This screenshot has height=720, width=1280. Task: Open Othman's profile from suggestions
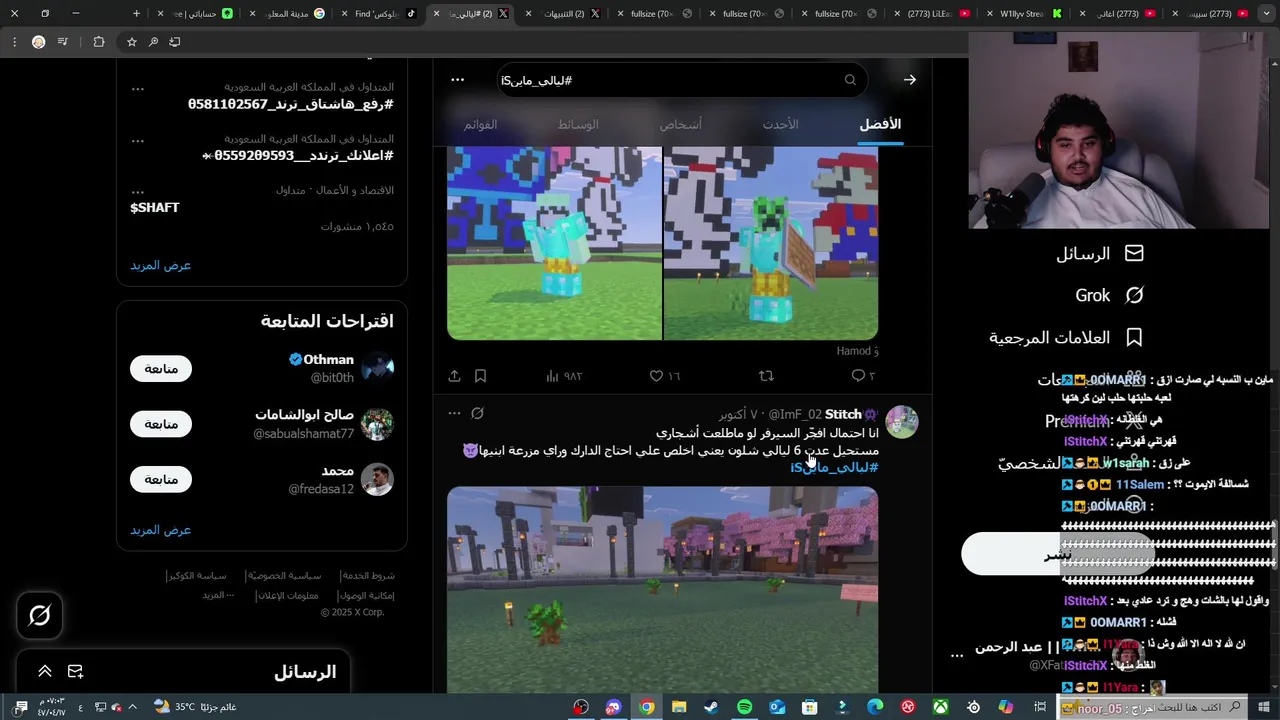tap(328, 360)
